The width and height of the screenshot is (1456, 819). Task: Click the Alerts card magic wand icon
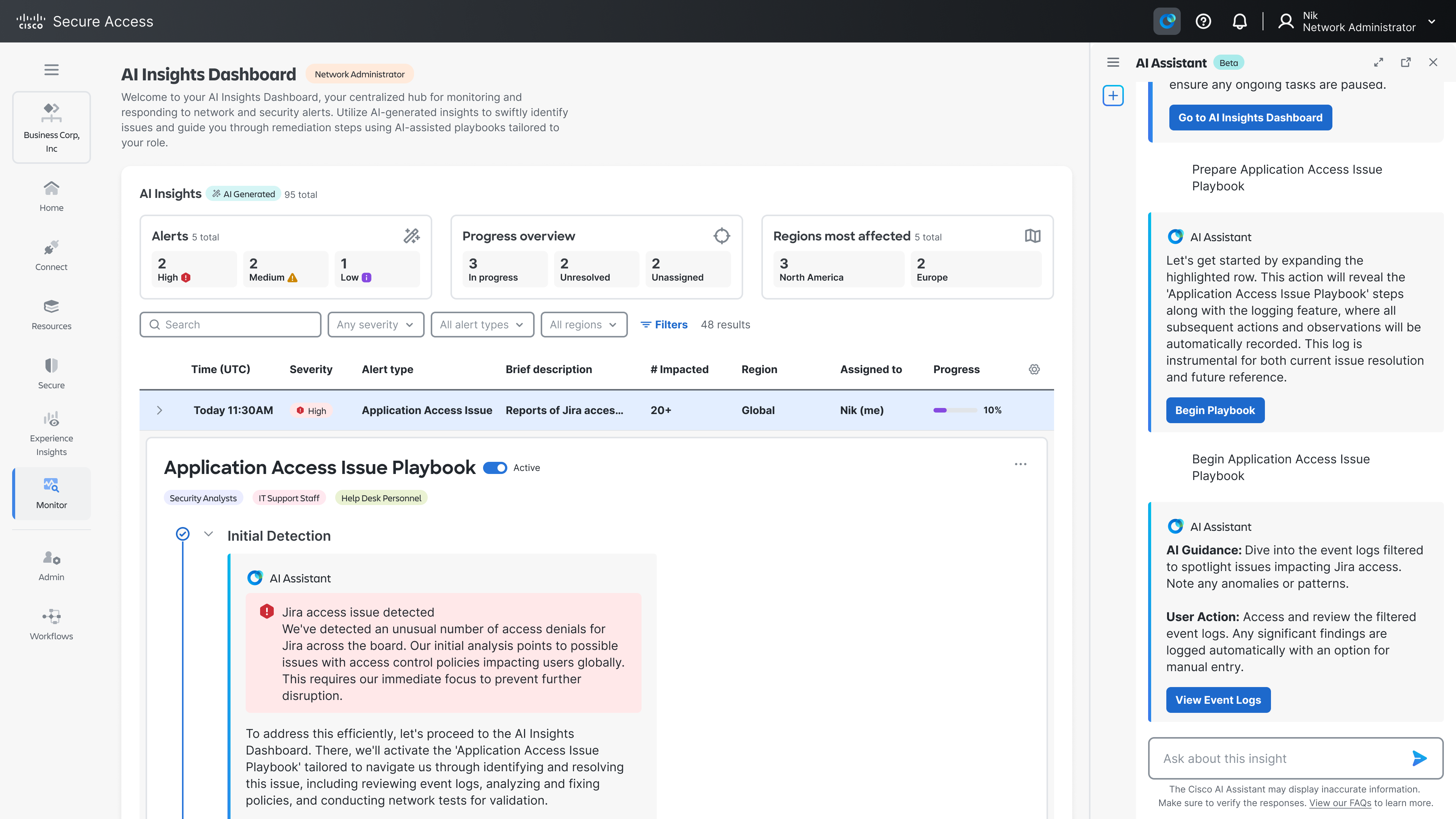coord(411,236)
